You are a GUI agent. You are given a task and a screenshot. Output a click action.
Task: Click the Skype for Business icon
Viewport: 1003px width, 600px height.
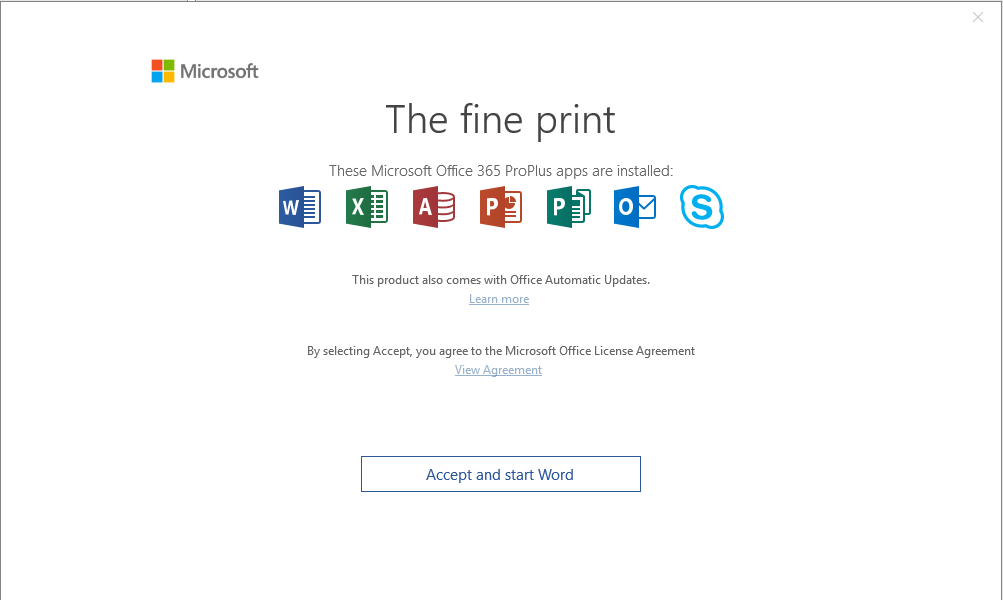coord(702,208)
